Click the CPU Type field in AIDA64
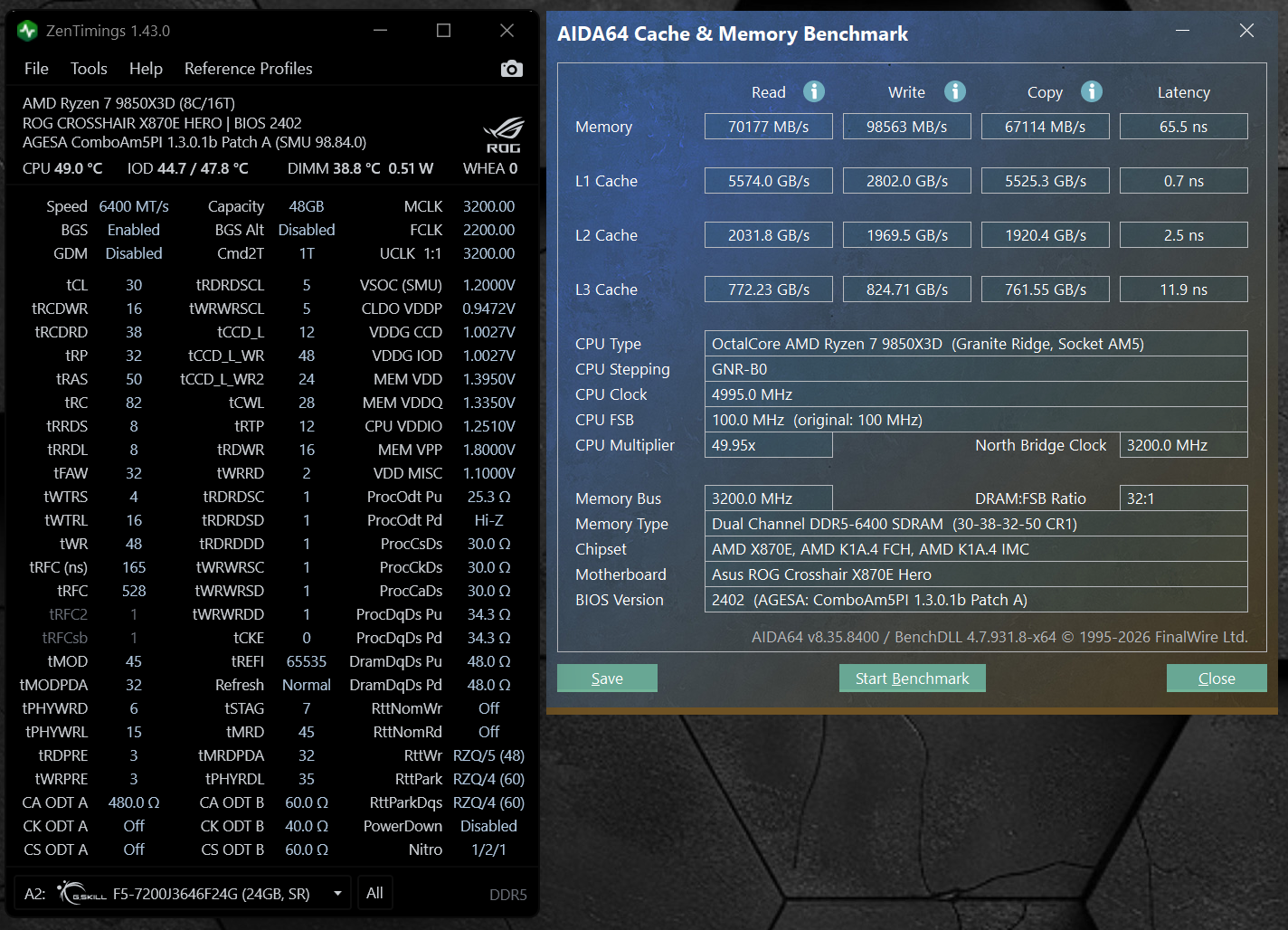Viewport: 1288px width, 930px height. coord(976,344)
